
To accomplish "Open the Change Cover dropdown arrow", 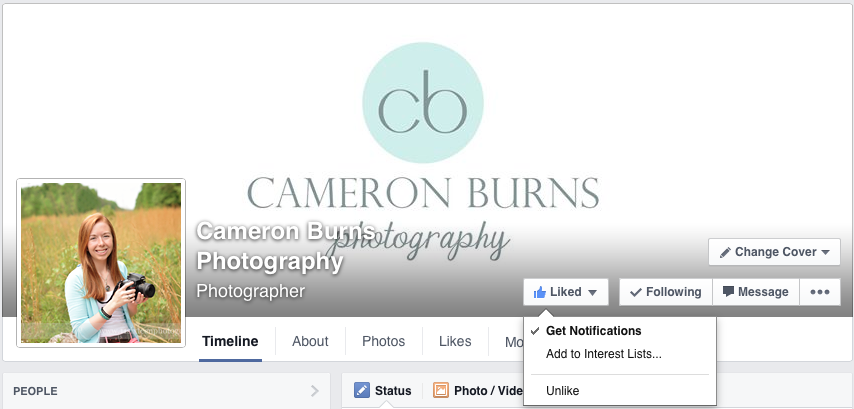I will [x=825, y=253].
